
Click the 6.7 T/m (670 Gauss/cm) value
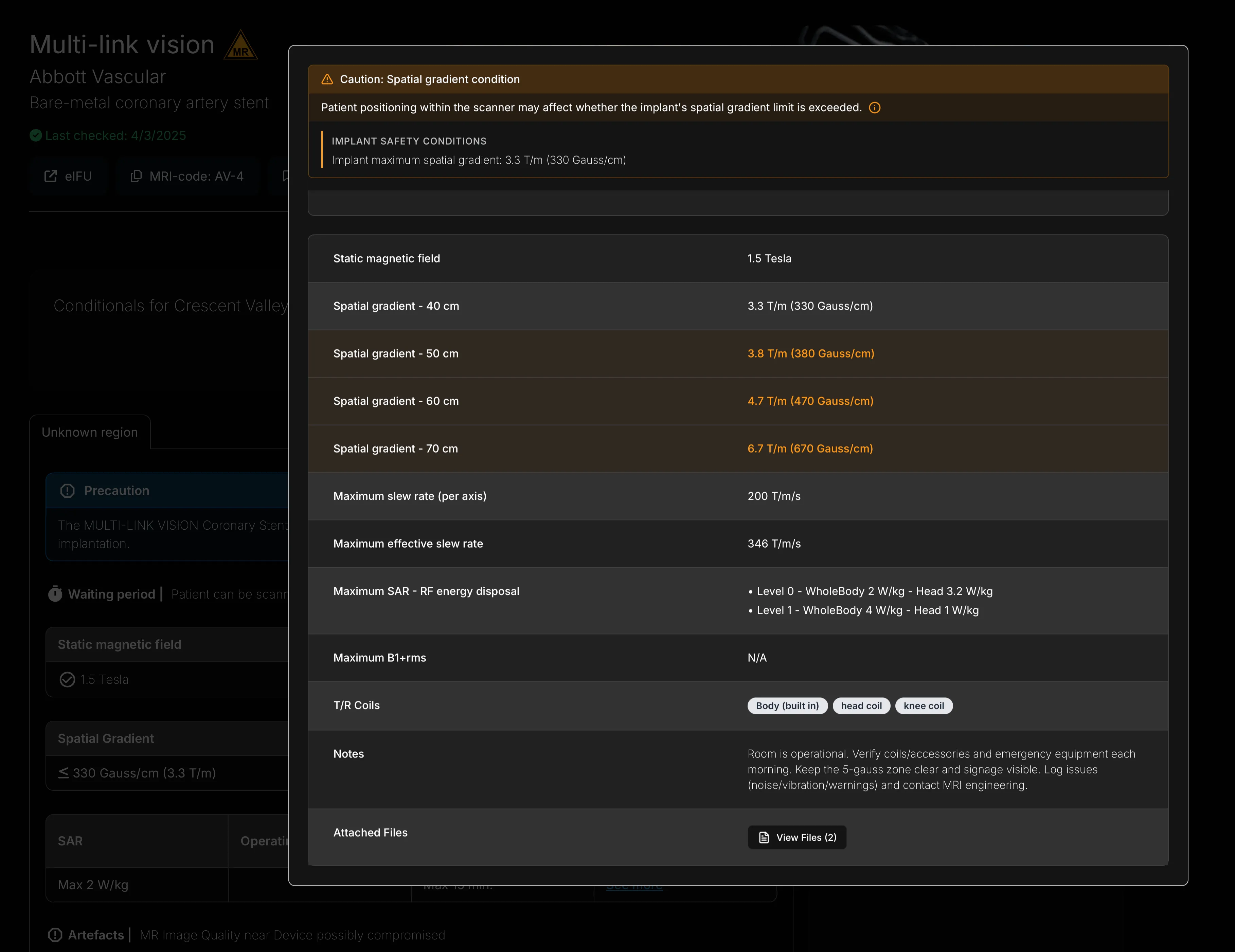(810, 448)
